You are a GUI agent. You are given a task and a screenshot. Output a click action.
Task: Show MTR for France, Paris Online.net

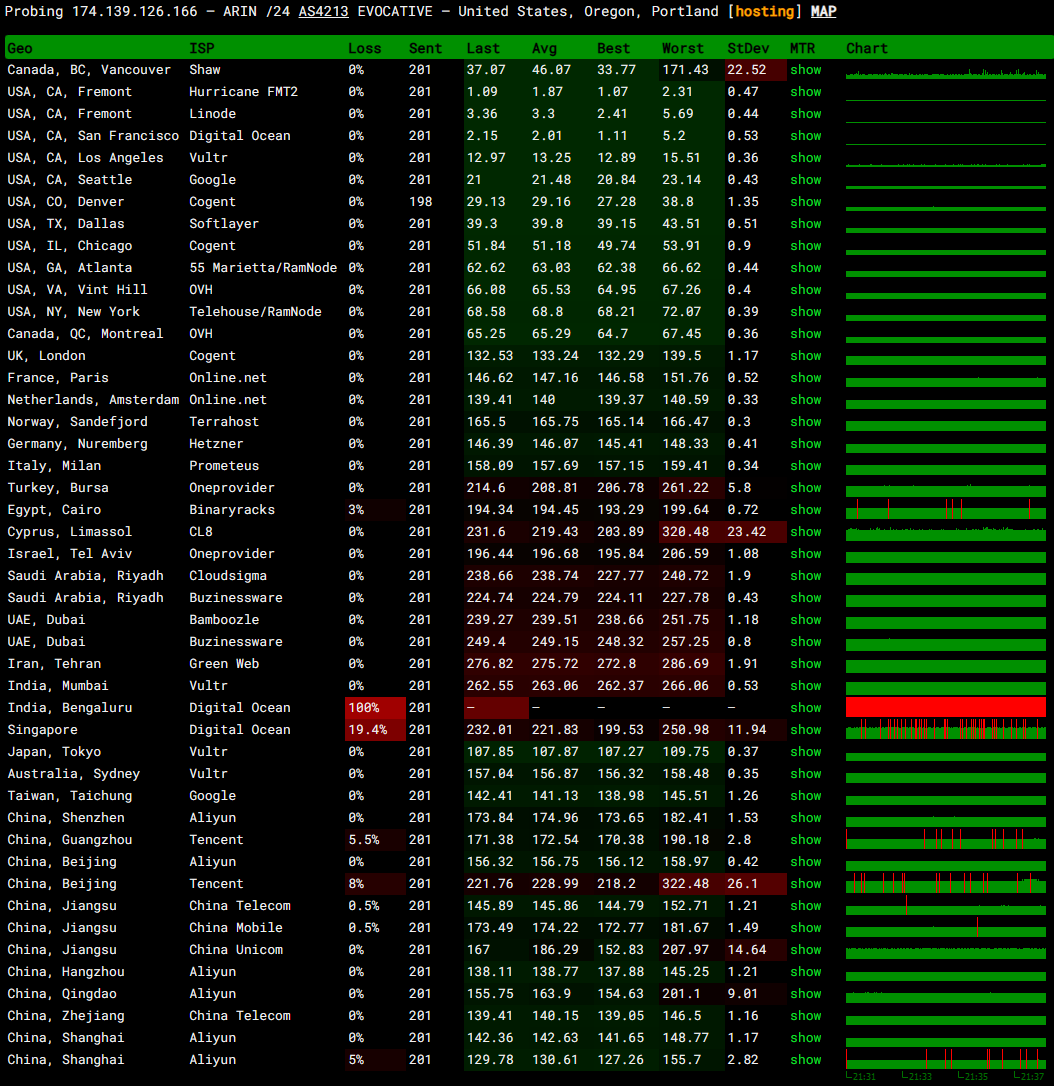point(806,378)
